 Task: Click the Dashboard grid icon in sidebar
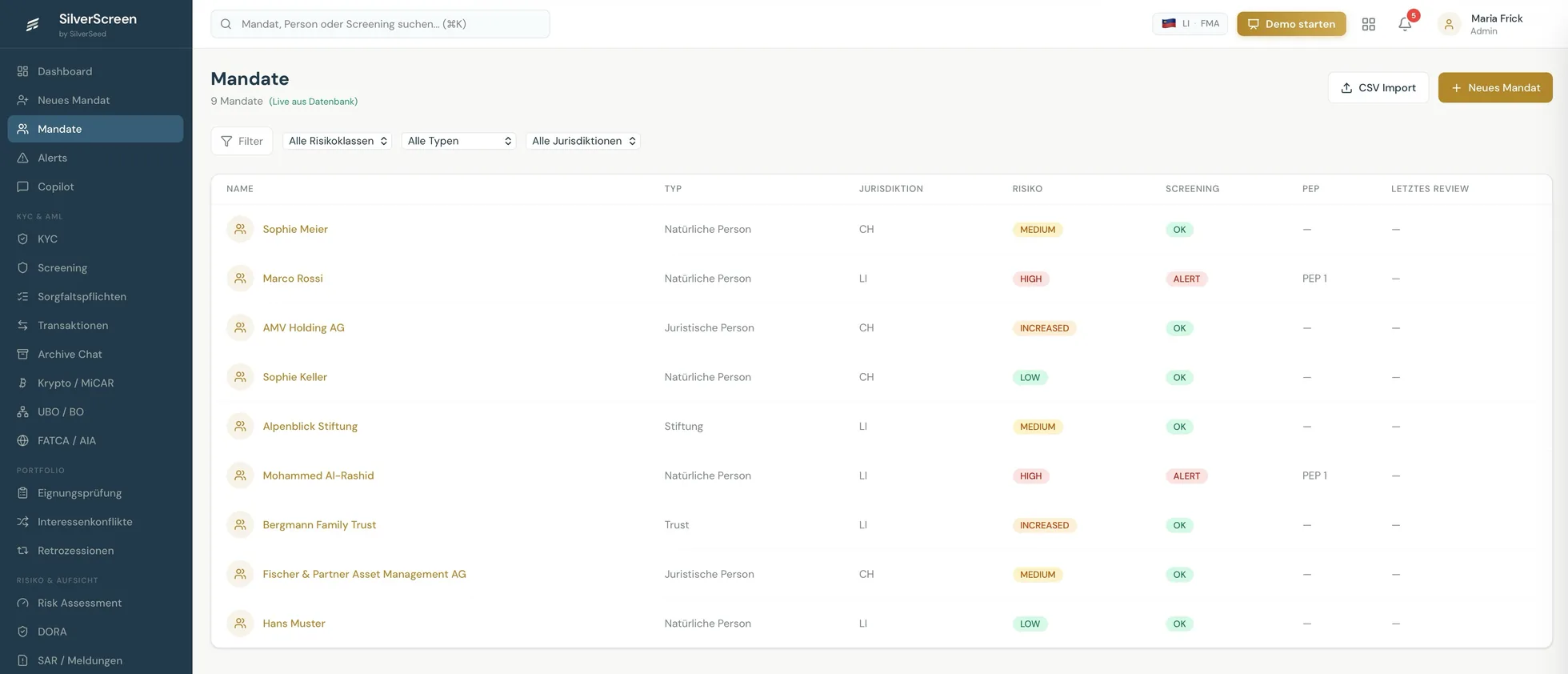point(22,71)
